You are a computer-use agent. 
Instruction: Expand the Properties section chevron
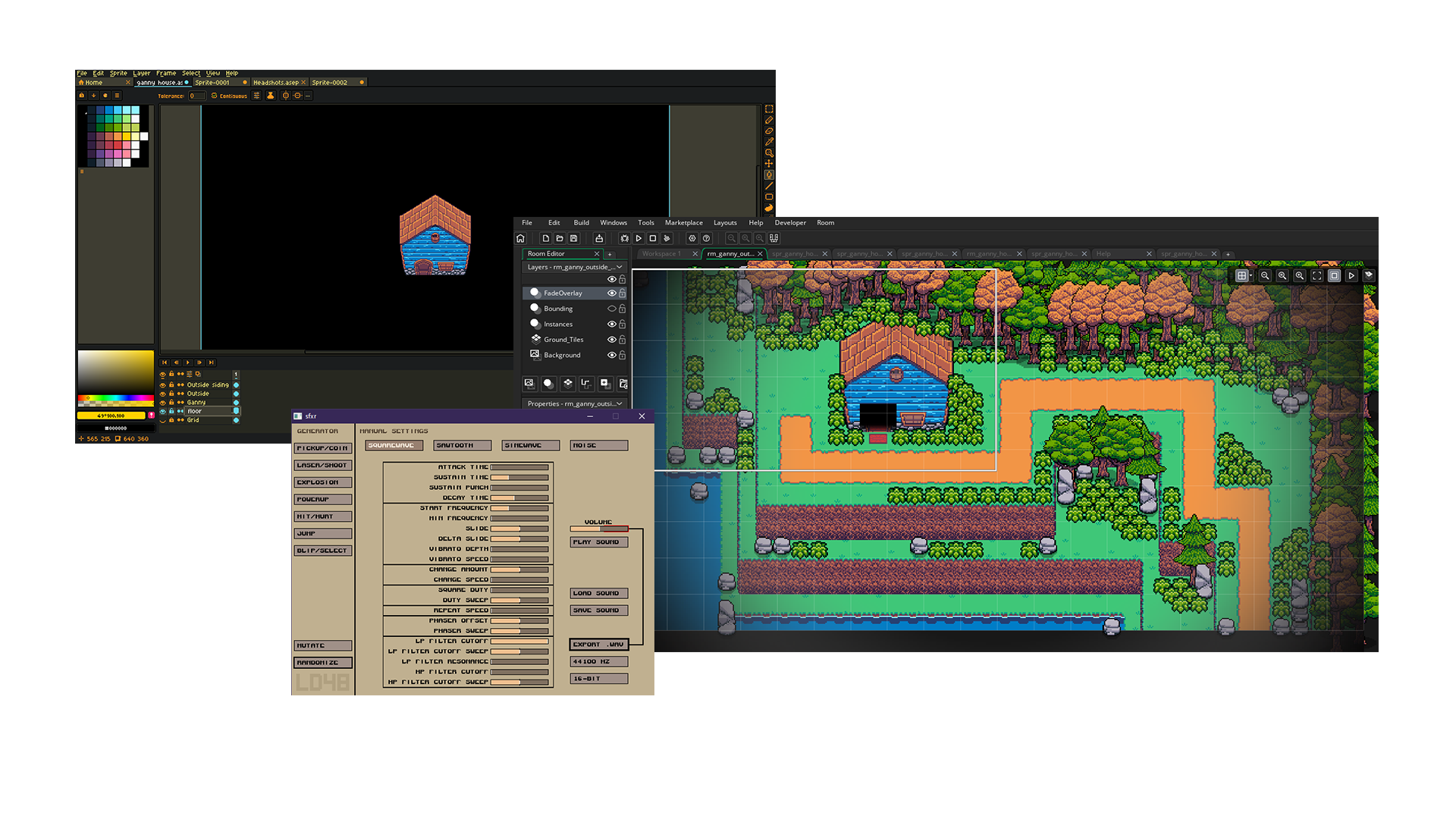620,403
